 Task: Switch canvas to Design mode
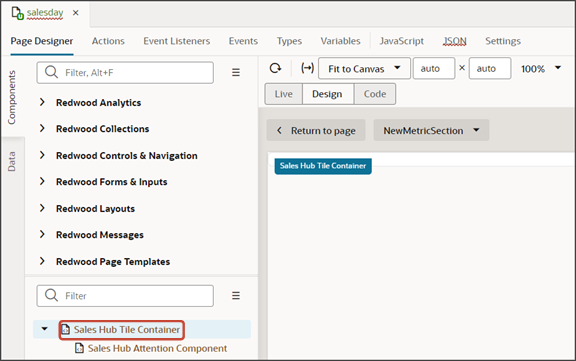click(x=328, y=94)
